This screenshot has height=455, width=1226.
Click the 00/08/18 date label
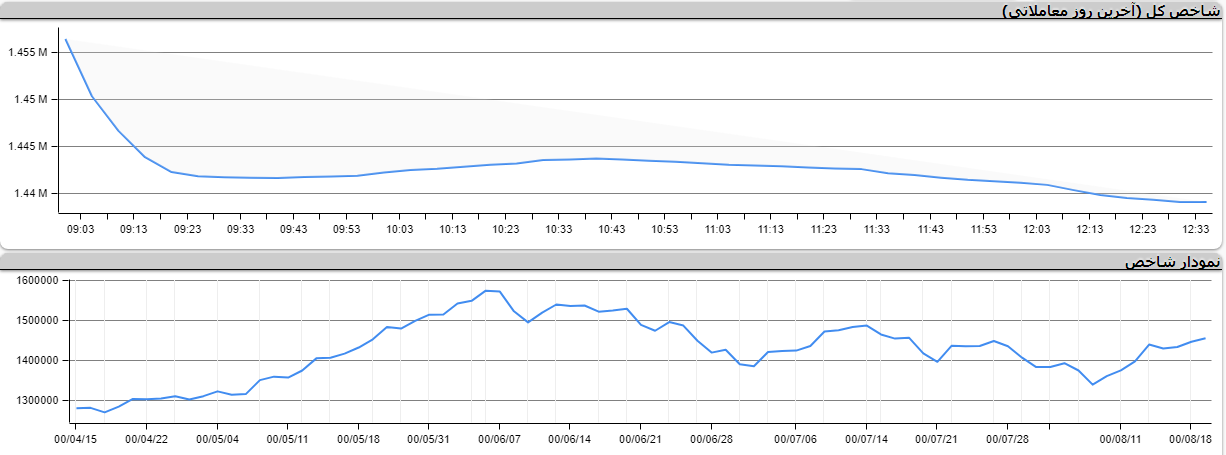1191,438
